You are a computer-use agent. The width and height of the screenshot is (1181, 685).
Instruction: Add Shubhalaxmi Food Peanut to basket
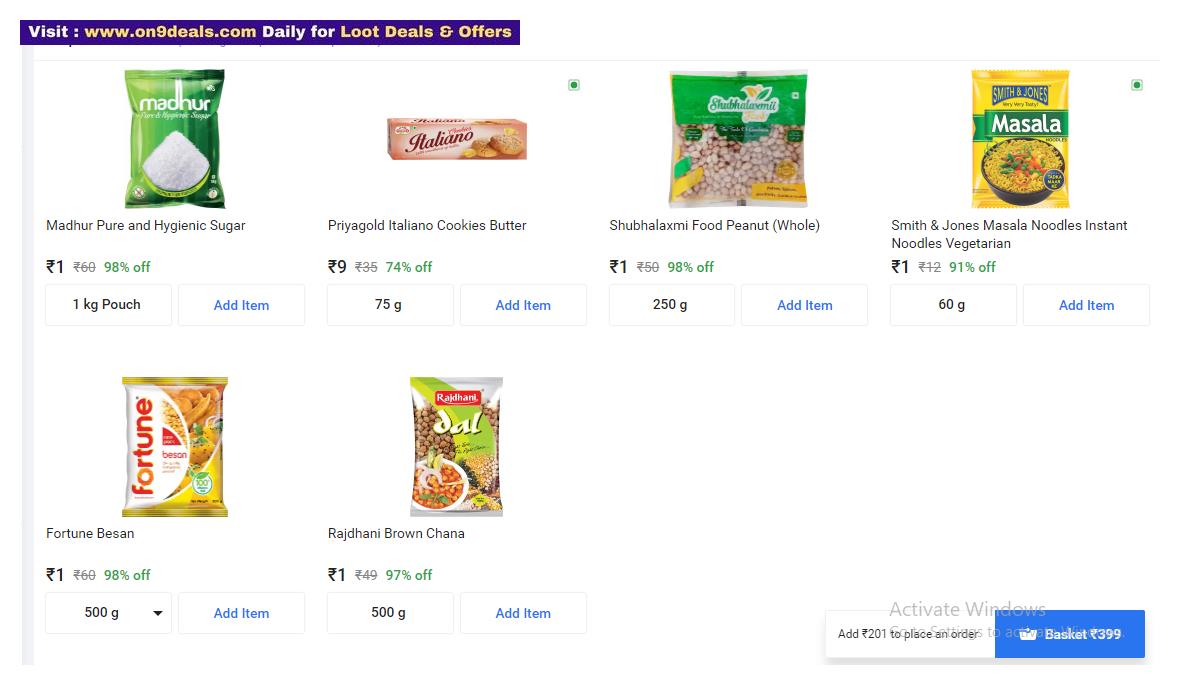(x=804, y=305)
